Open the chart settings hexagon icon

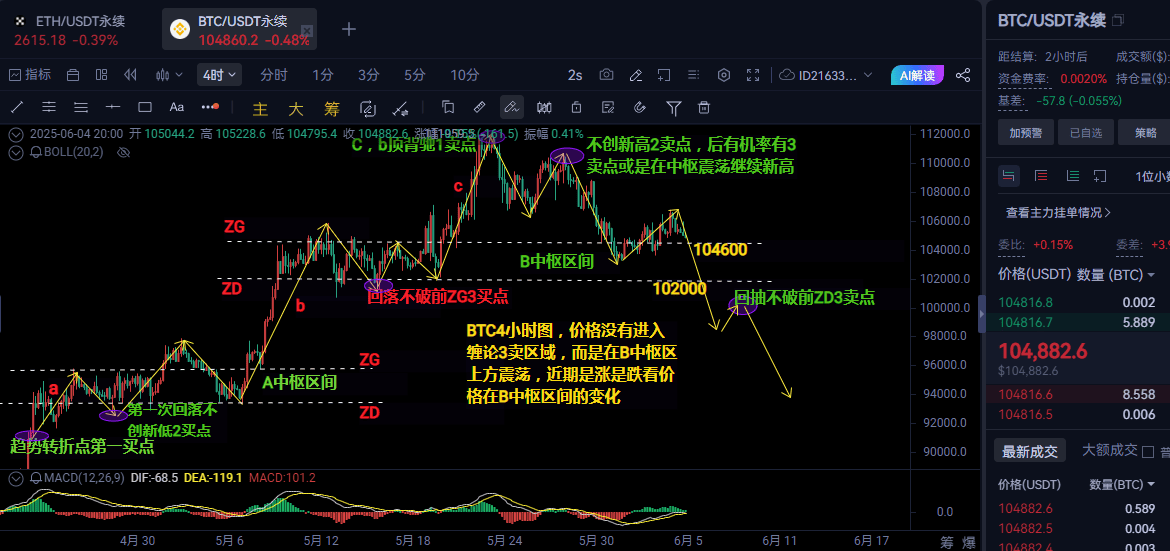tap(724, 75)
